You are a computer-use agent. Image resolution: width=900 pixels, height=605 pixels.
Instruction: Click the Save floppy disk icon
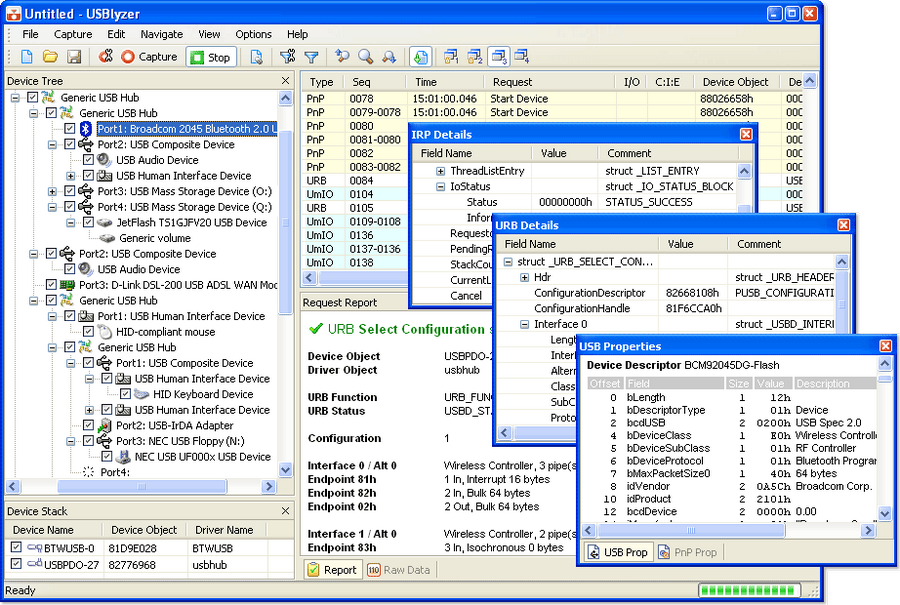click(72, 57)
